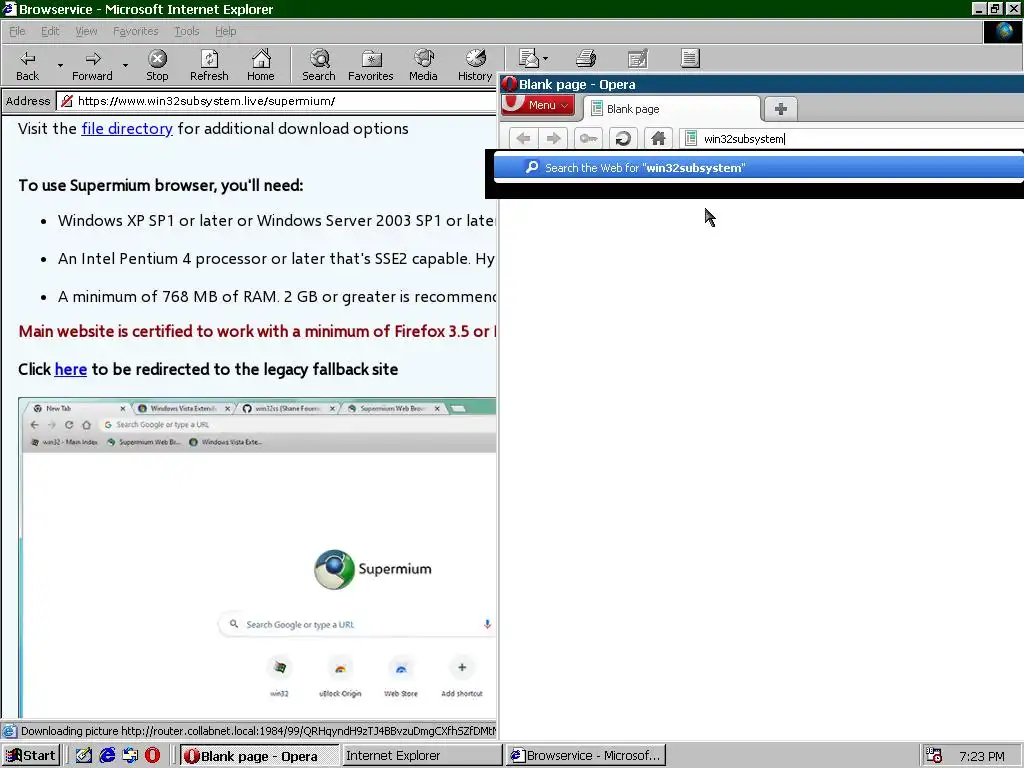
Task: Refresh the page in Internet Explorer
Action: point(209,65)
